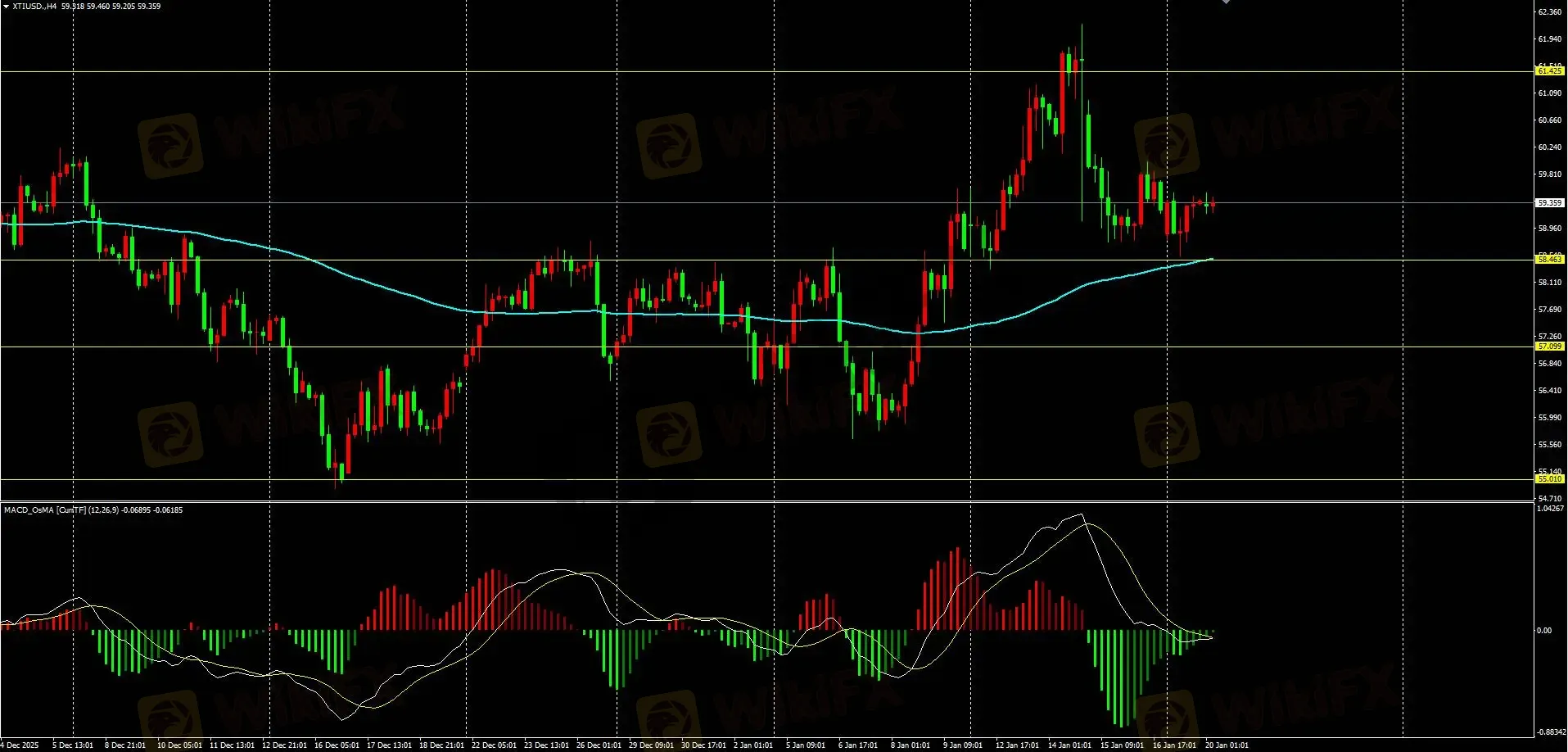Click the 30 Dec 17:01 time axis label

[703, 745]
